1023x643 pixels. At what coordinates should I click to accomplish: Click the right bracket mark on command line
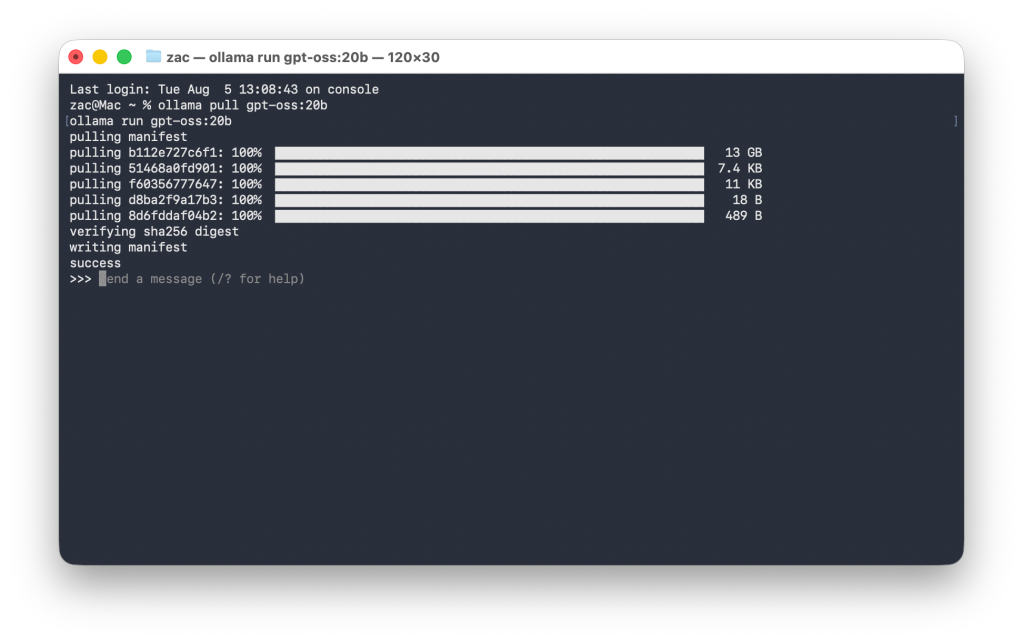coord(956,121)
